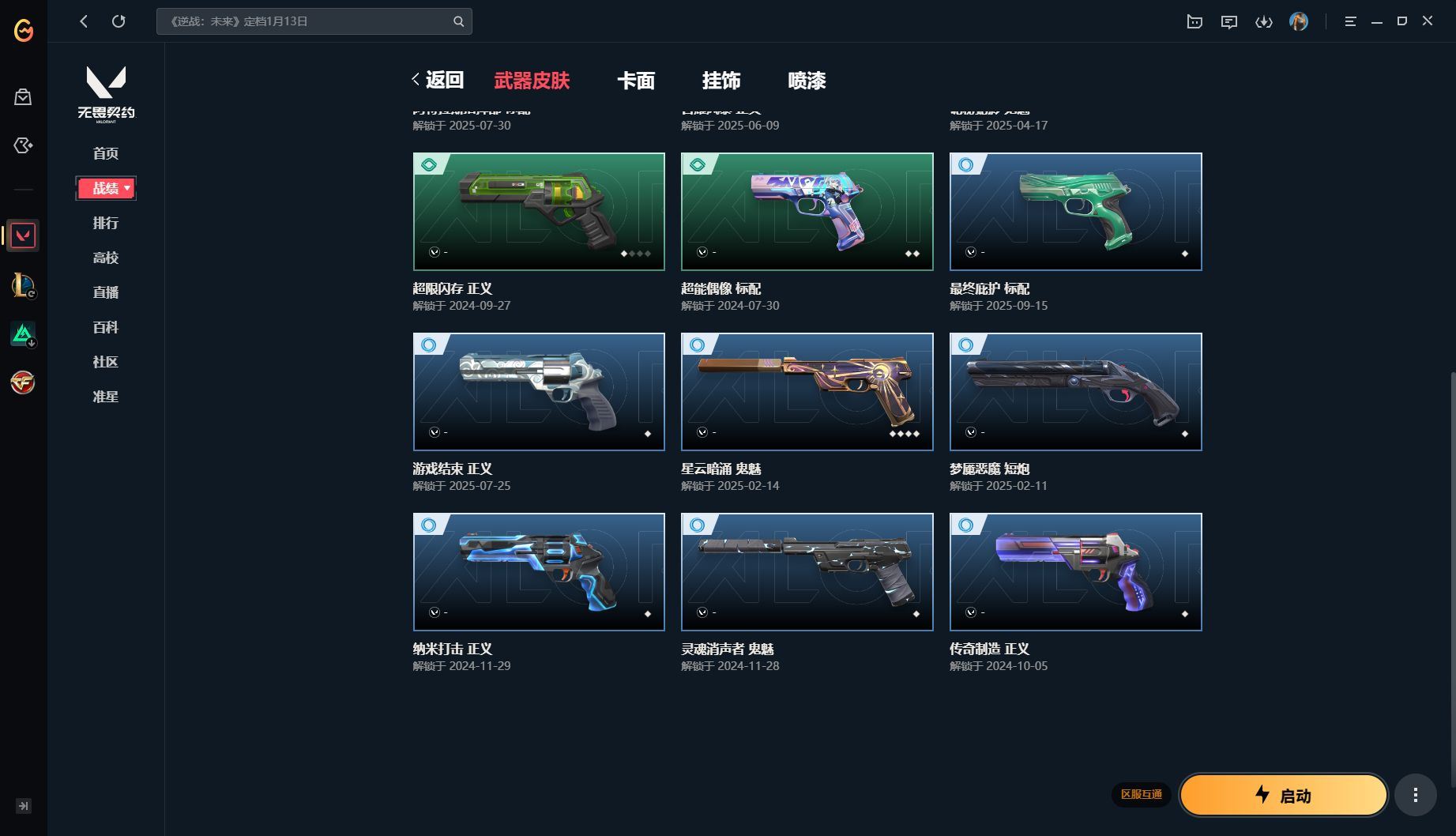The width and height of the screenshot is (1456, 836).
Task: Click the 区服互通 badge
Action: point(1142,794)
